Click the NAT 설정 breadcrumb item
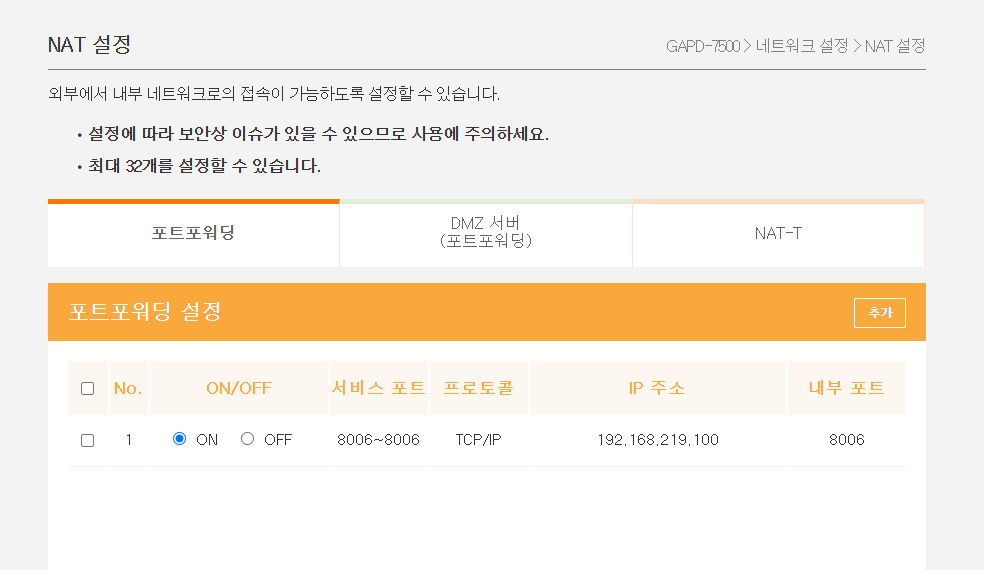Image resolution: width=984 pixels, height=570 pixels. (895, 46)
